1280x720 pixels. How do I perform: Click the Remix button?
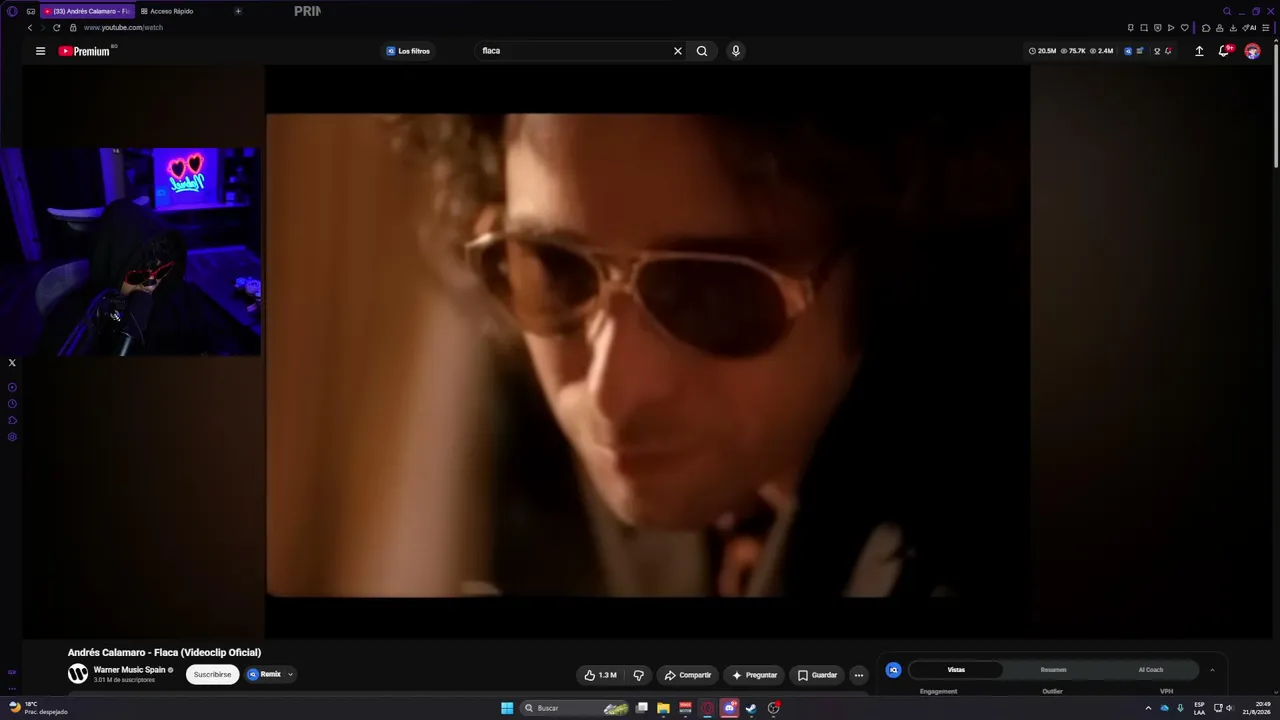pyautogui.click(x=265, y=674)
